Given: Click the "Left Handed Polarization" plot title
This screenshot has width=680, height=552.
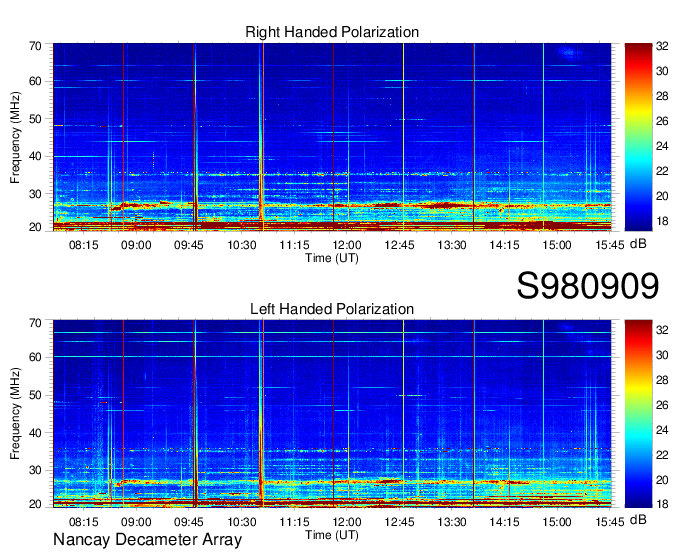Looking at the screenshot, I should click(x=332, y=309).
